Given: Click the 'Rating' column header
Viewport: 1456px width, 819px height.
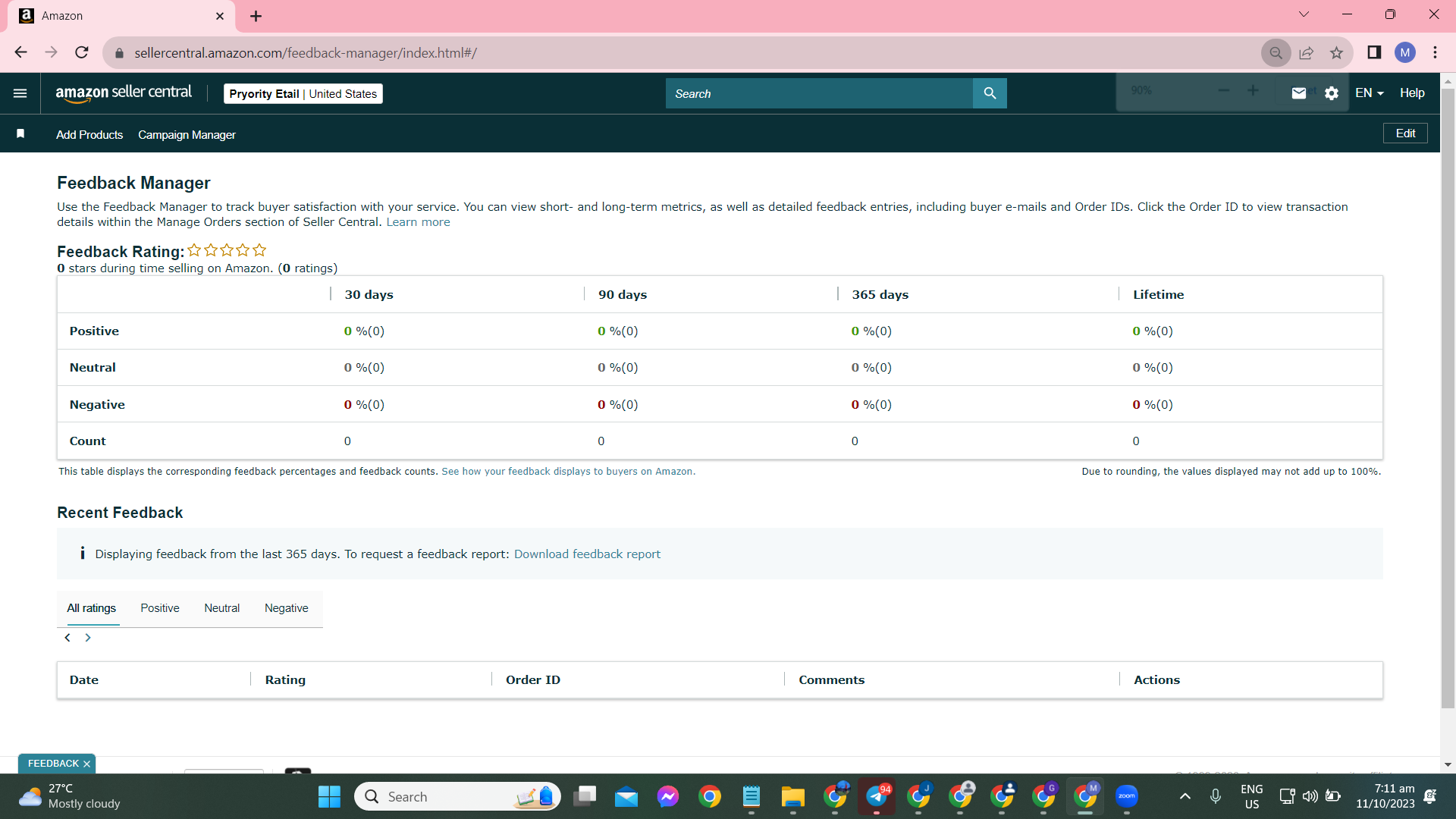Looking at the screenshot, I should tap(285, 680).
